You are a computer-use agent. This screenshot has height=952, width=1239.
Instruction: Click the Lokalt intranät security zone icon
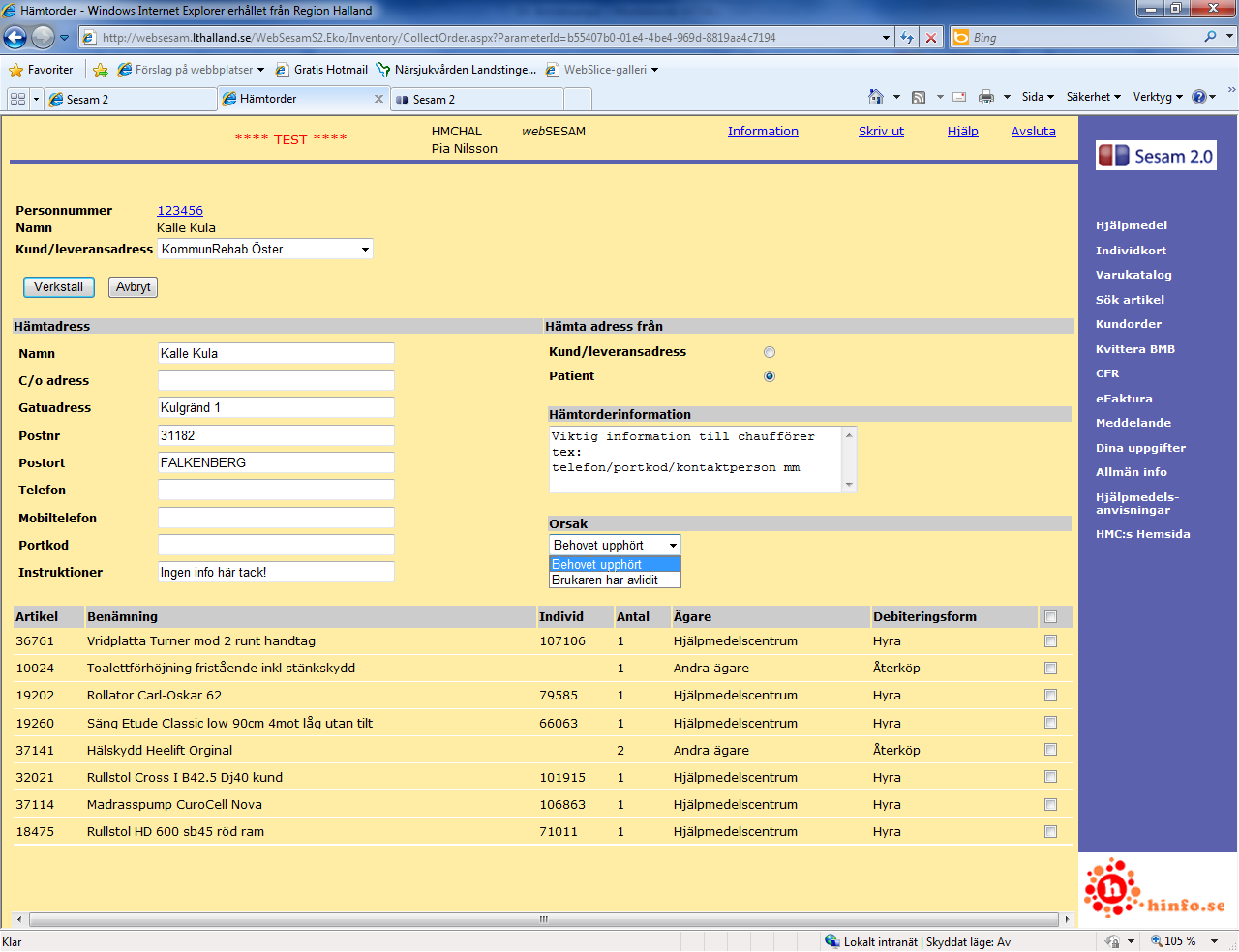click(831, 941)
